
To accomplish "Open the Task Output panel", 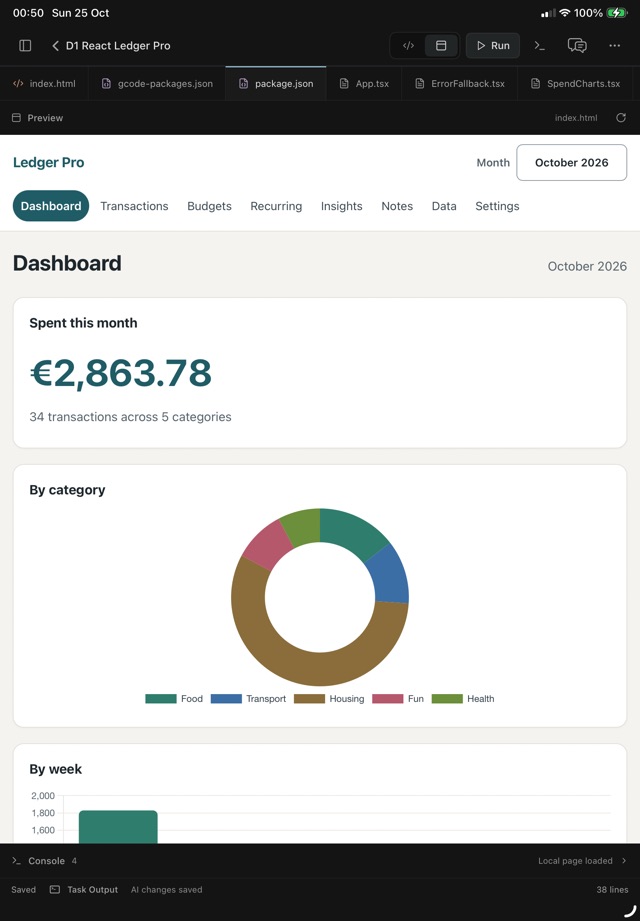I will pyautogui.click(x=84, y=890).
